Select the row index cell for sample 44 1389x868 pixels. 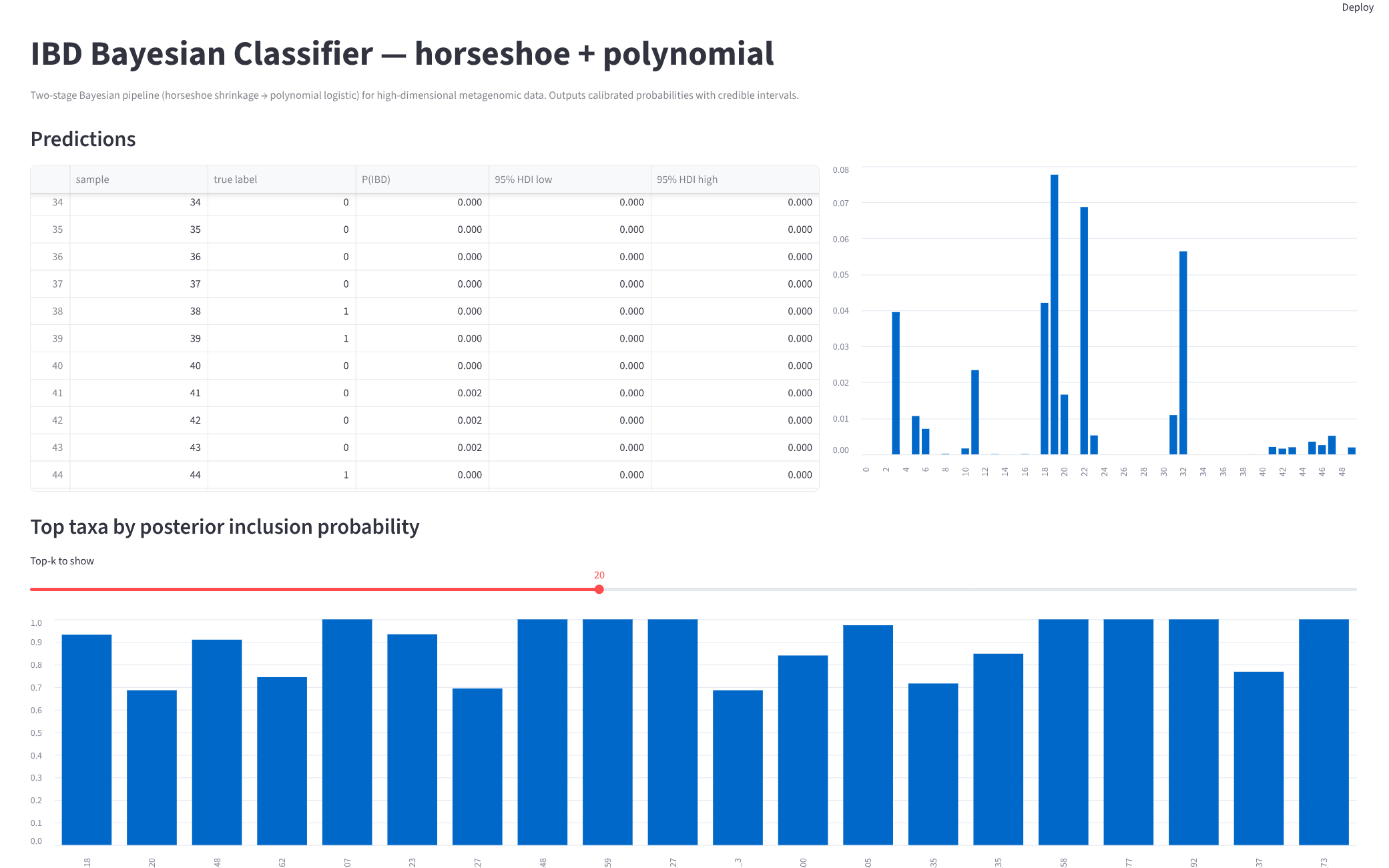click(57, 474)
